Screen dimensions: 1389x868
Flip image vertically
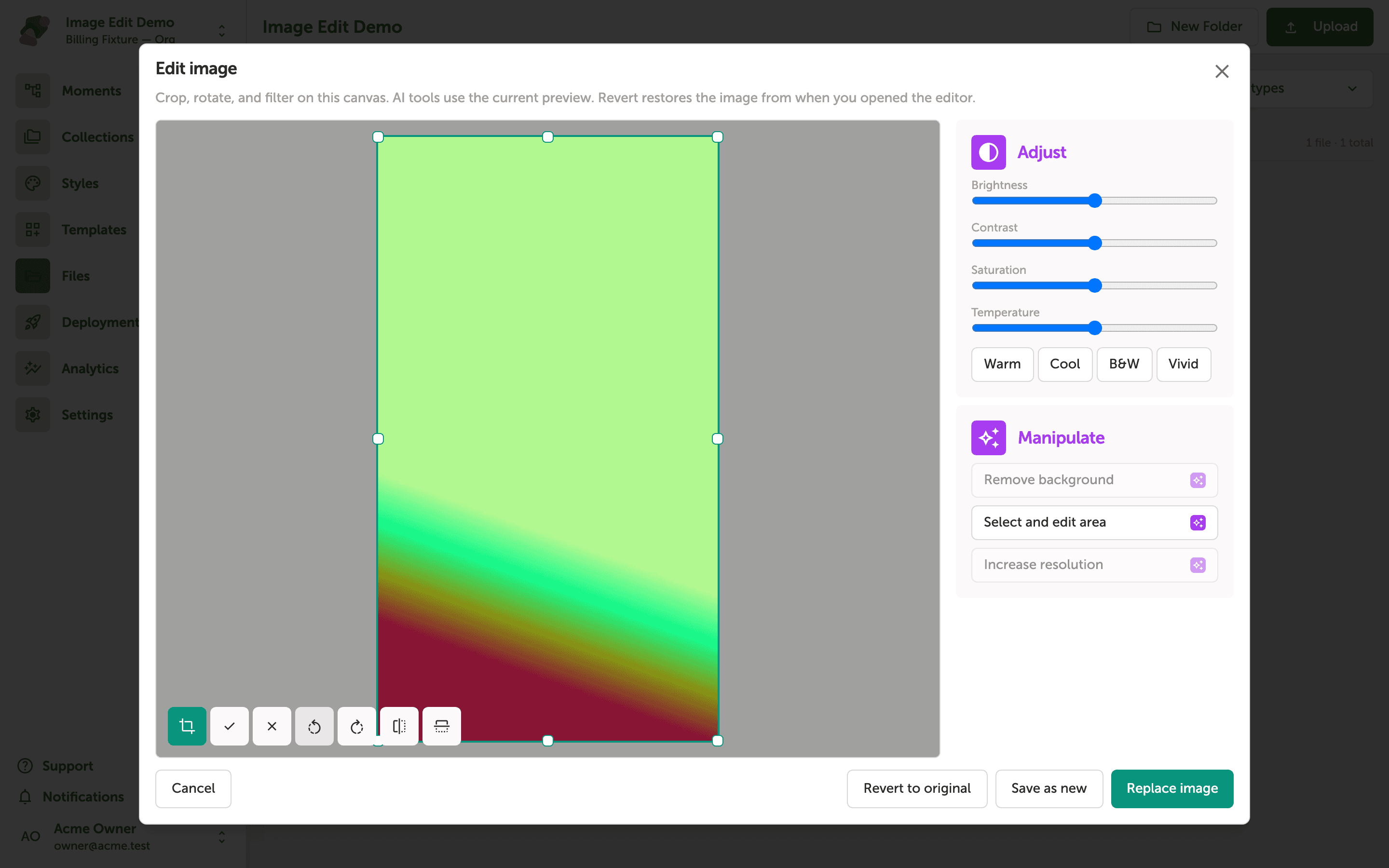[x=441, y=726]
